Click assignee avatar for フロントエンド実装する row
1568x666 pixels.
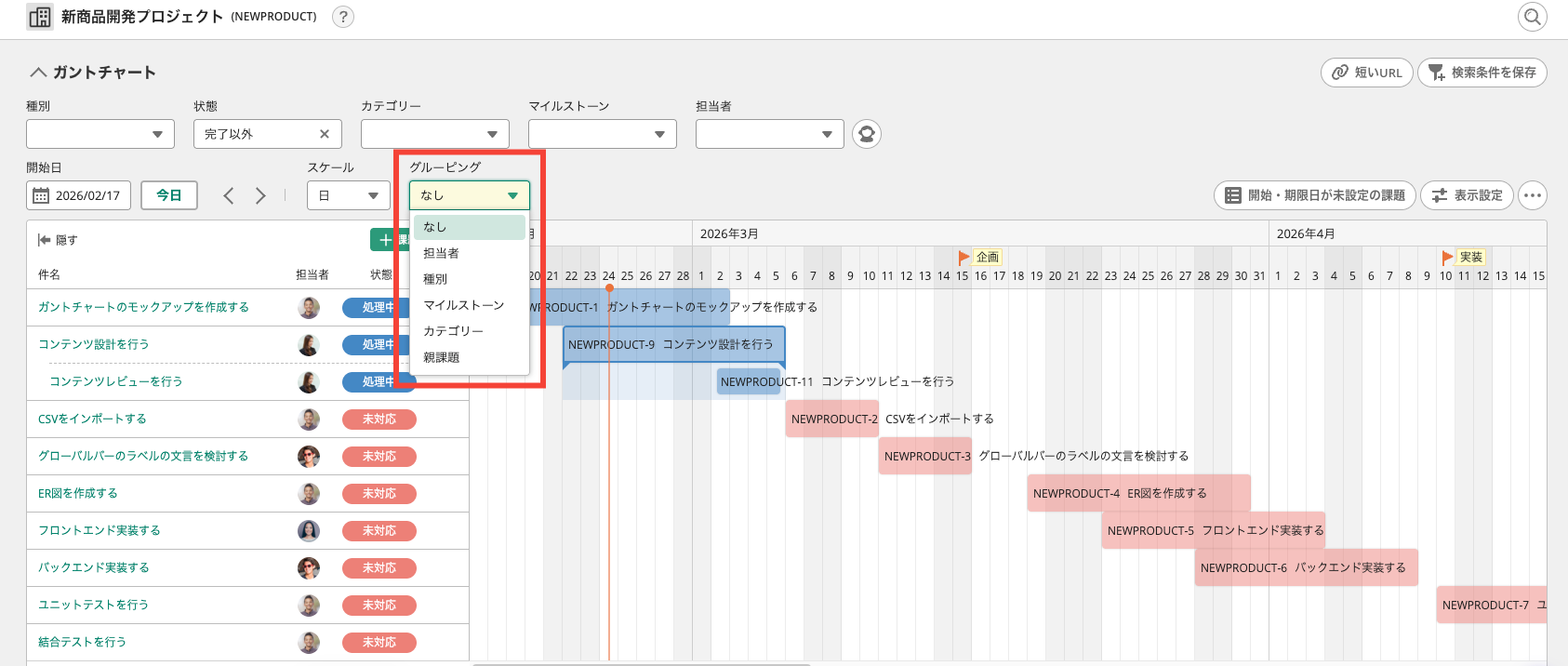point(309,531)
